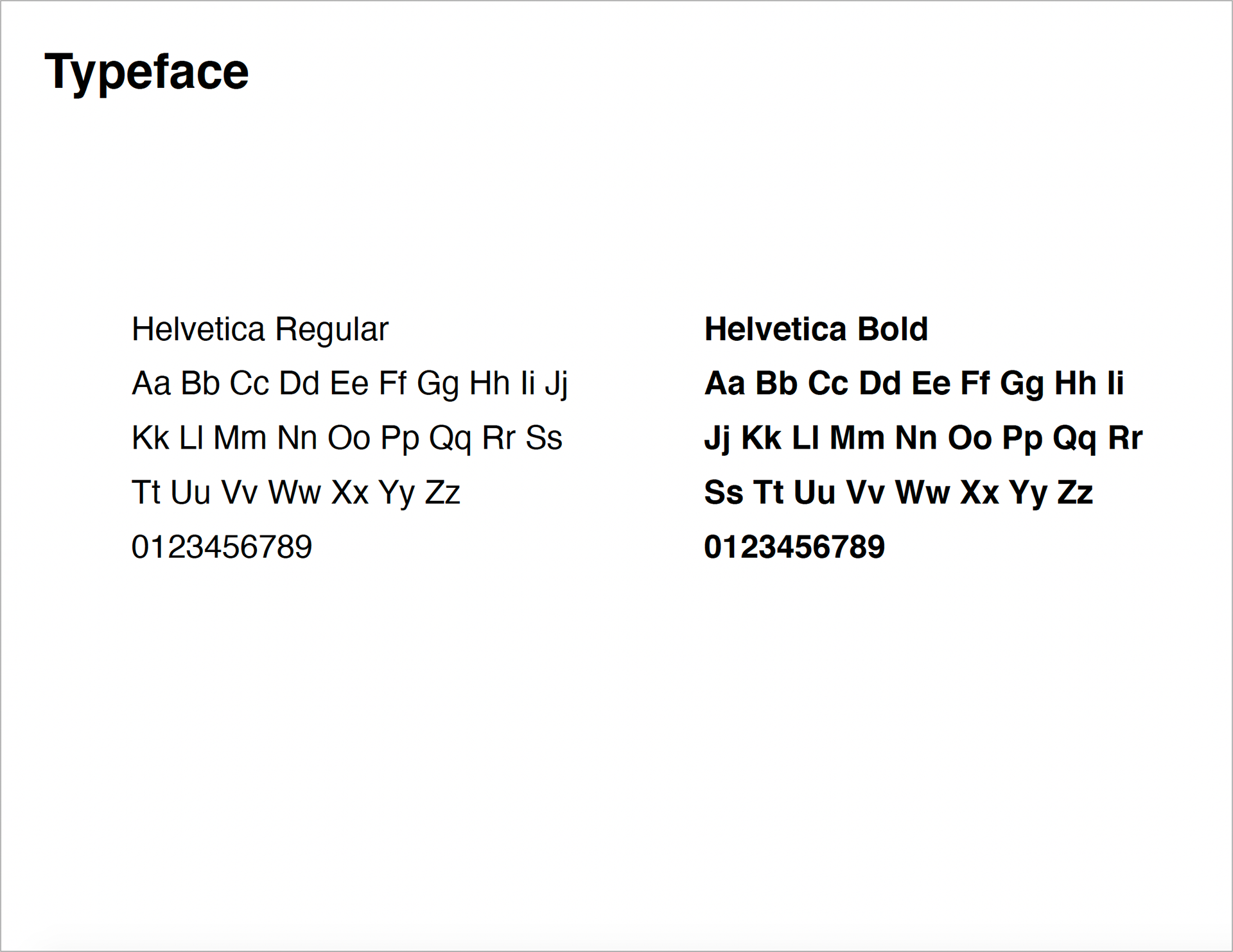Click the regular Mm letter pair
Viewport: 1233px width, 952px height.
(x=240, y=438)
